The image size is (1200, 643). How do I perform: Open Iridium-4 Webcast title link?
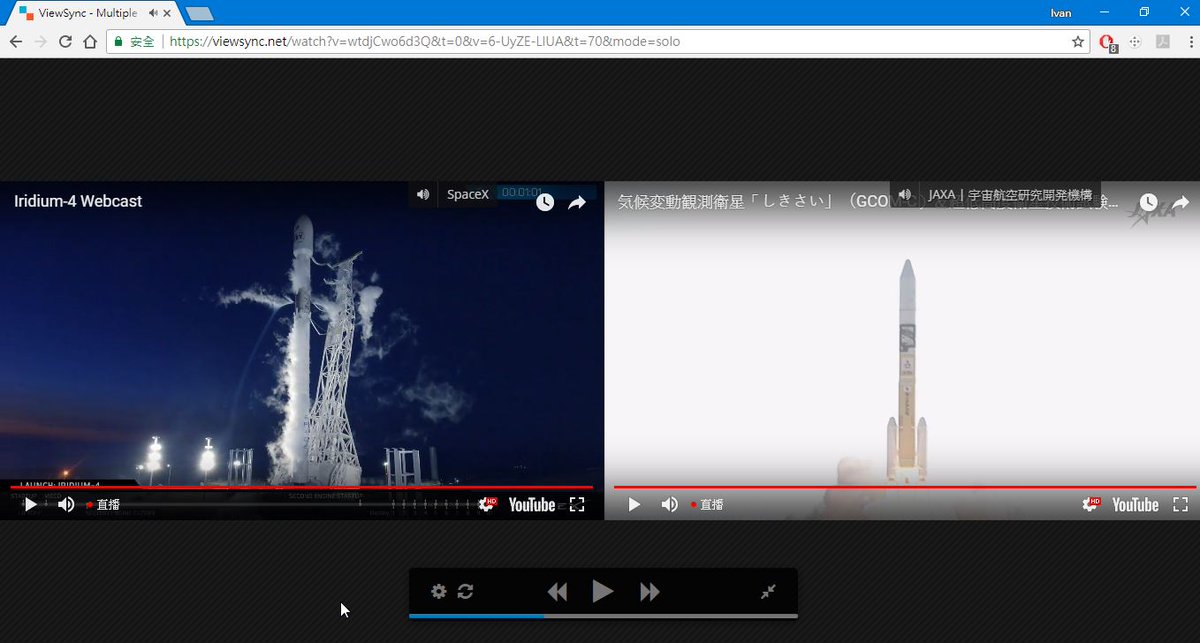[x=78, y=201]
